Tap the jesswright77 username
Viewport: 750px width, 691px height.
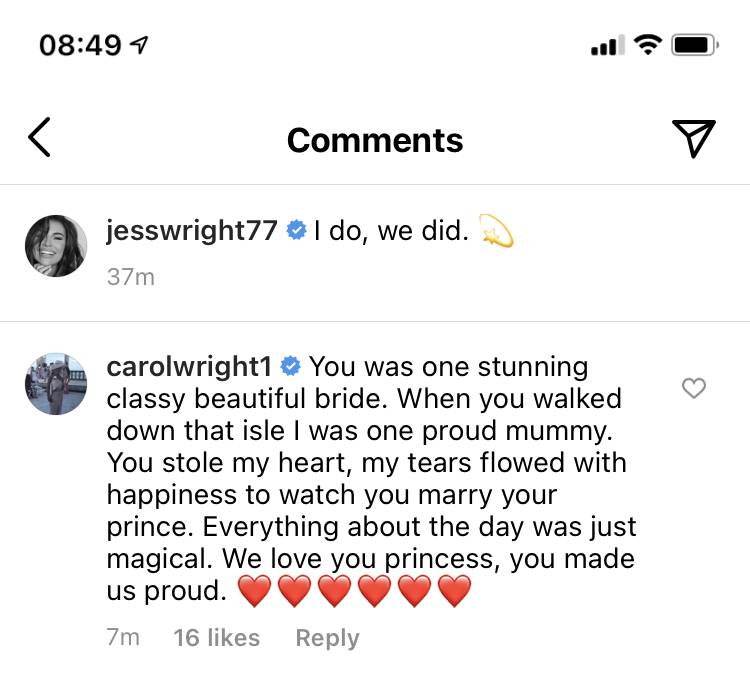pyautogui.click(x=192, y=231)
